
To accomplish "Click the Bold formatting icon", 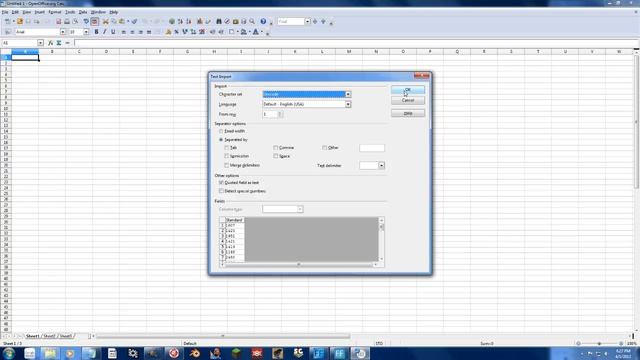I will (x=96, y=32).
